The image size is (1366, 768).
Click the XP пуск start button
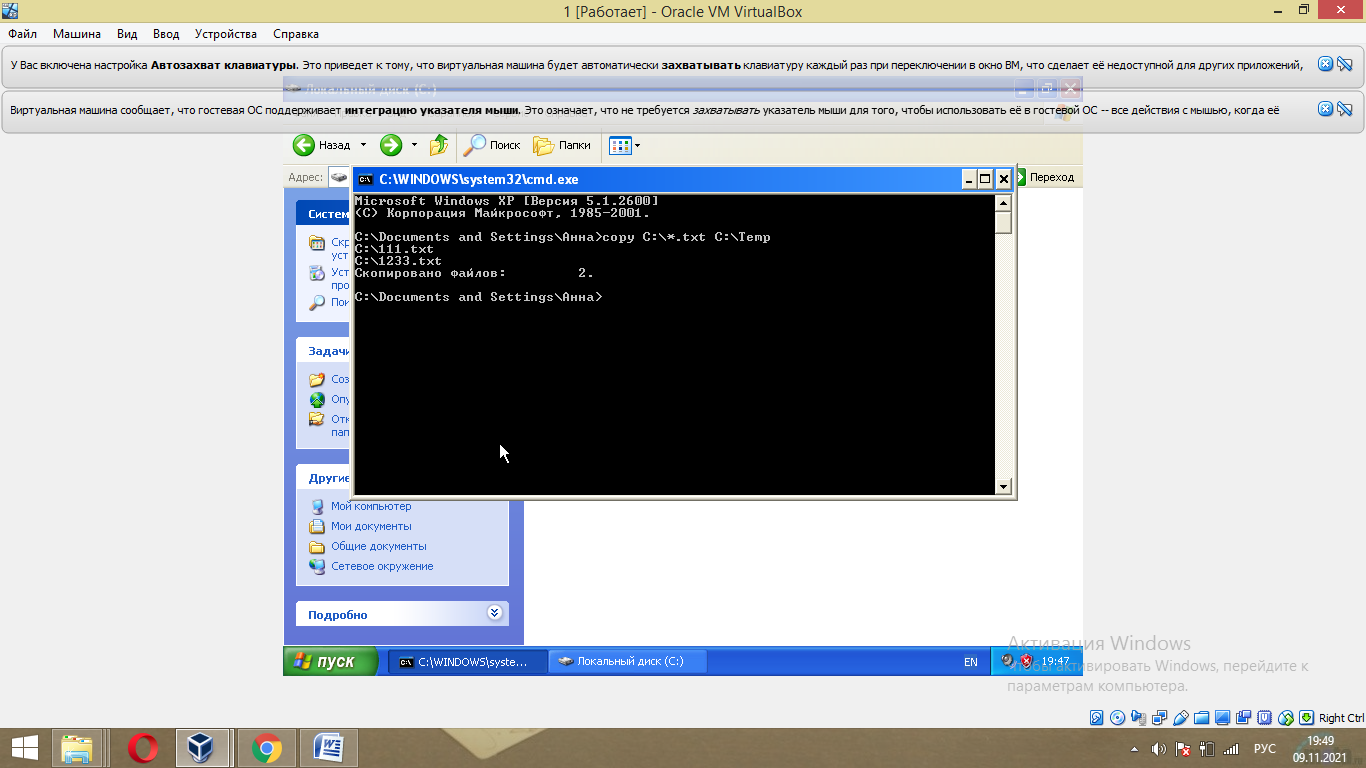coord(330,661)
